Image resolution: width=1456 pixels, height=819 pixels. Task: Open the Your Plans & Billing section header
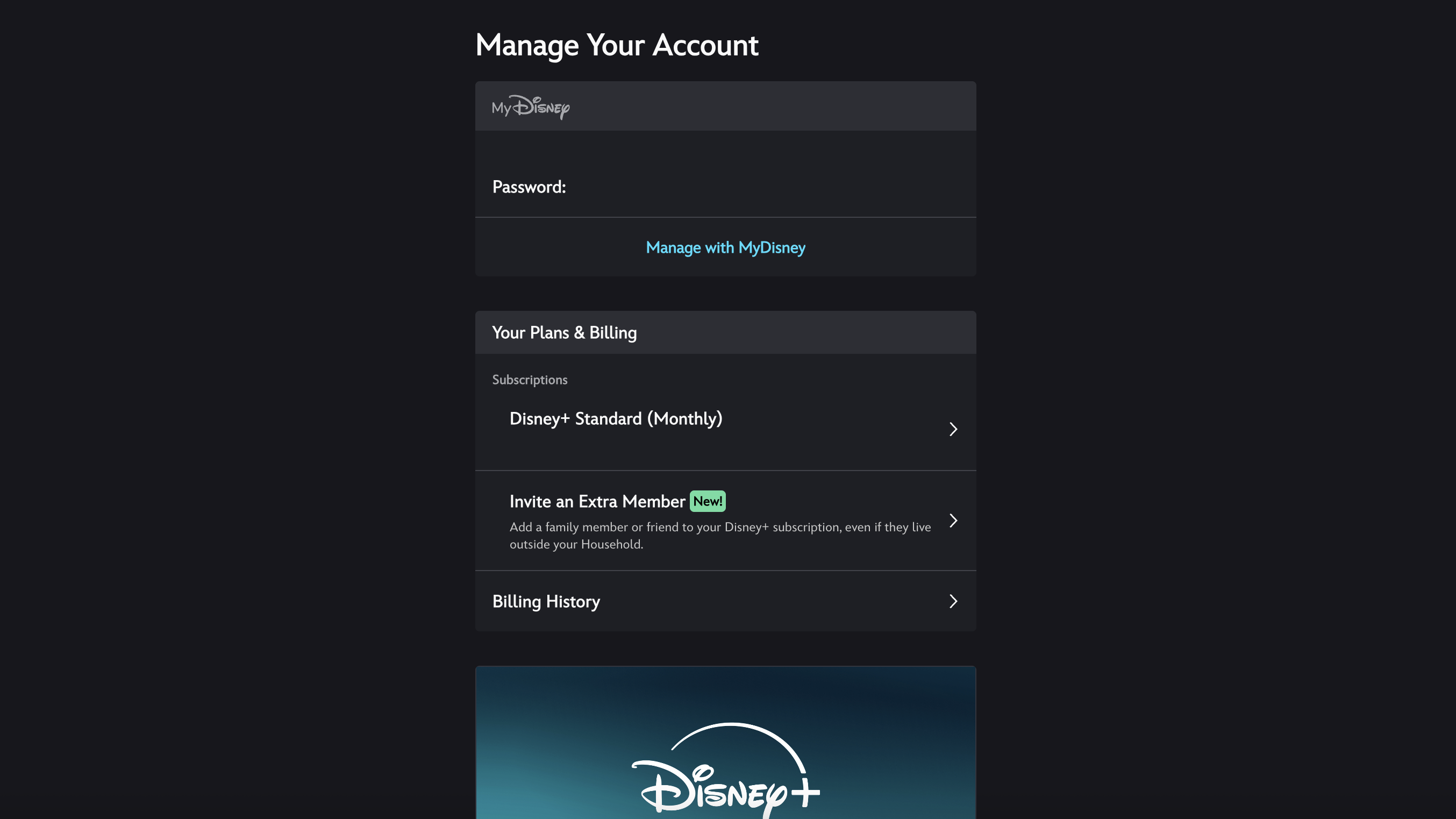[564, 332]
